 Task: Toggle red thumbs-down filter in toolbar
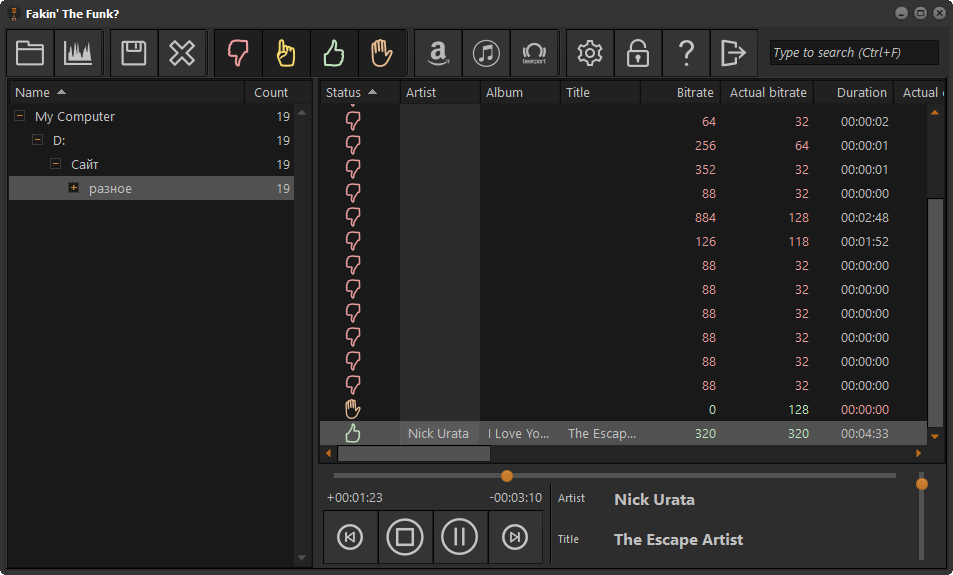tap(238, 53)
